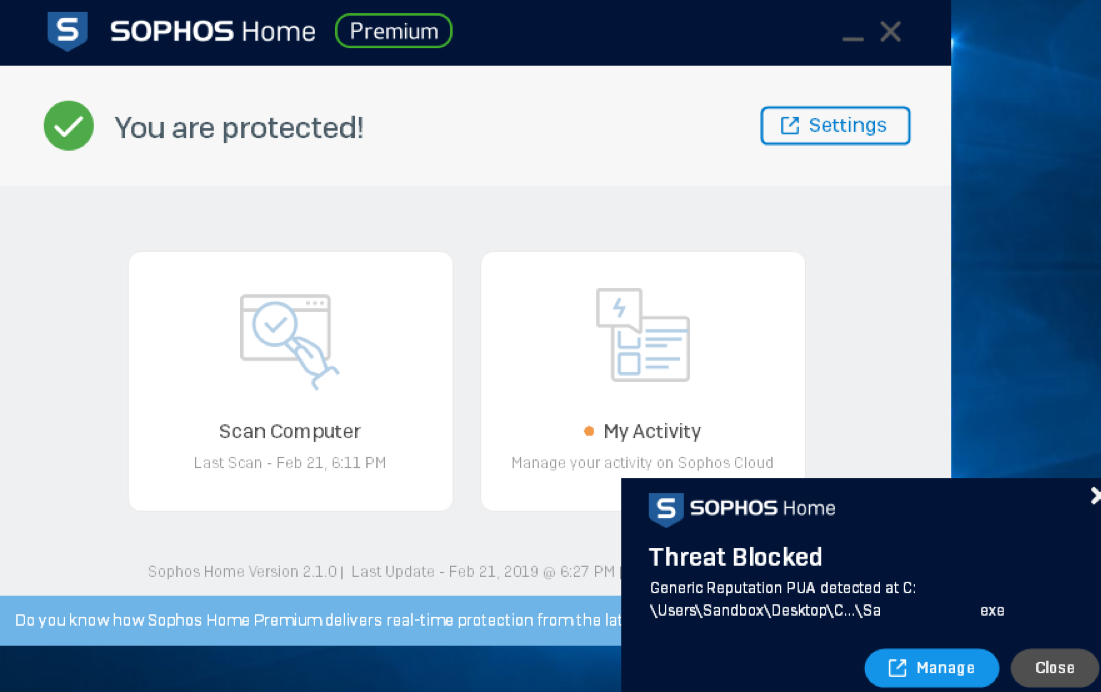The width and height of the screenshot is (1101, 692).
Task: Open Settings with the top-right button
Action: (x=835, y=126)
